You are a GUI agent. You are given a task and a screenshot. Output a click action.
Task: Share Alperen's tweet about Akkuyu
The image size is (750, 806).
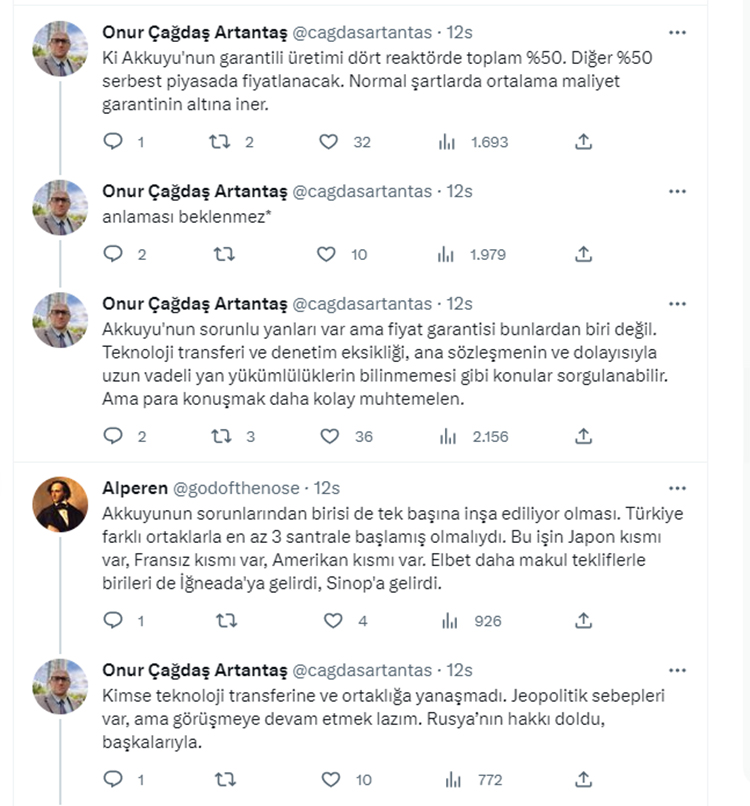[583, 620]
